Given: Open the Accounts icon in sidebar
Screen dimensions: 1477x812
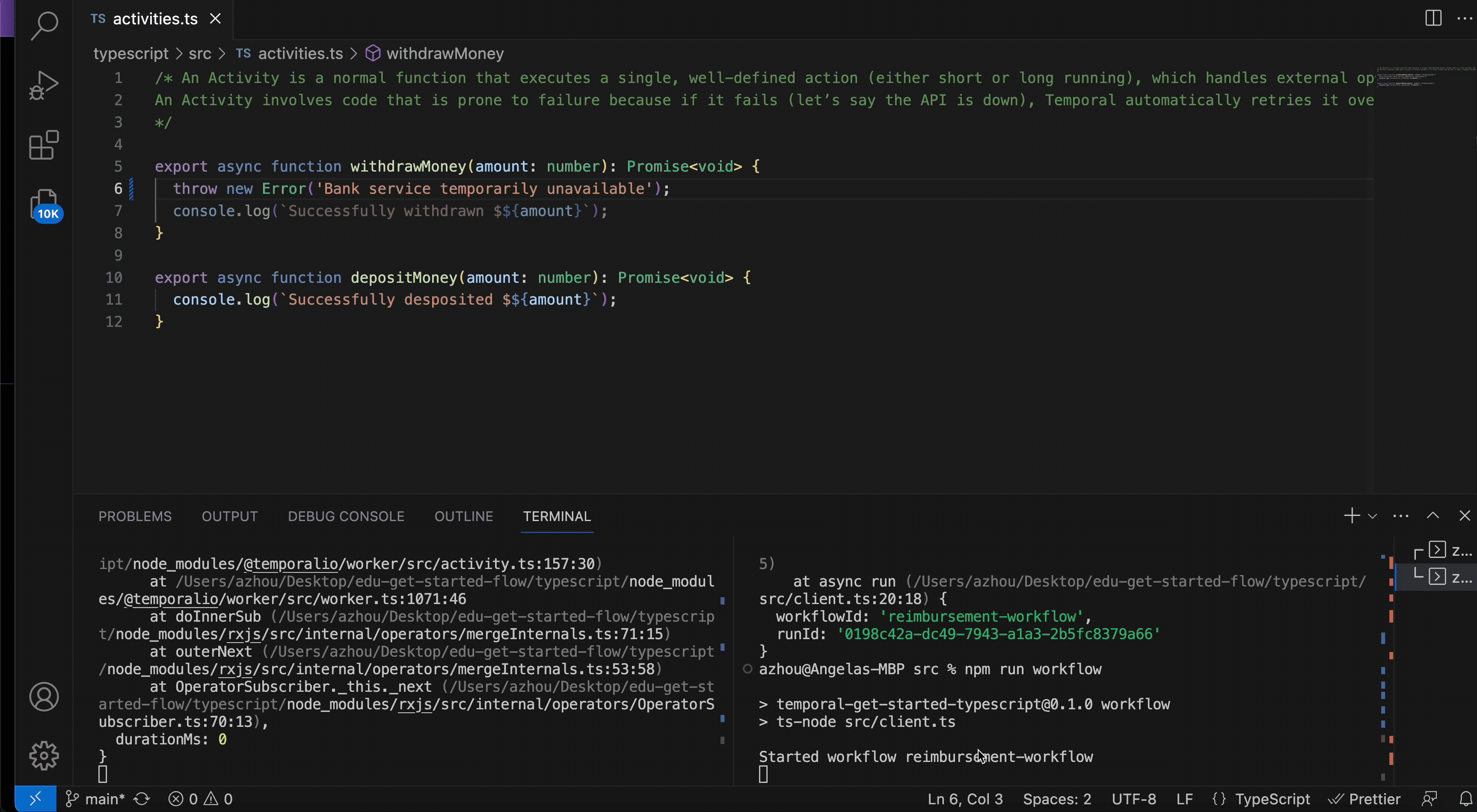Looking at the screenshot, I should coord(44,697).
